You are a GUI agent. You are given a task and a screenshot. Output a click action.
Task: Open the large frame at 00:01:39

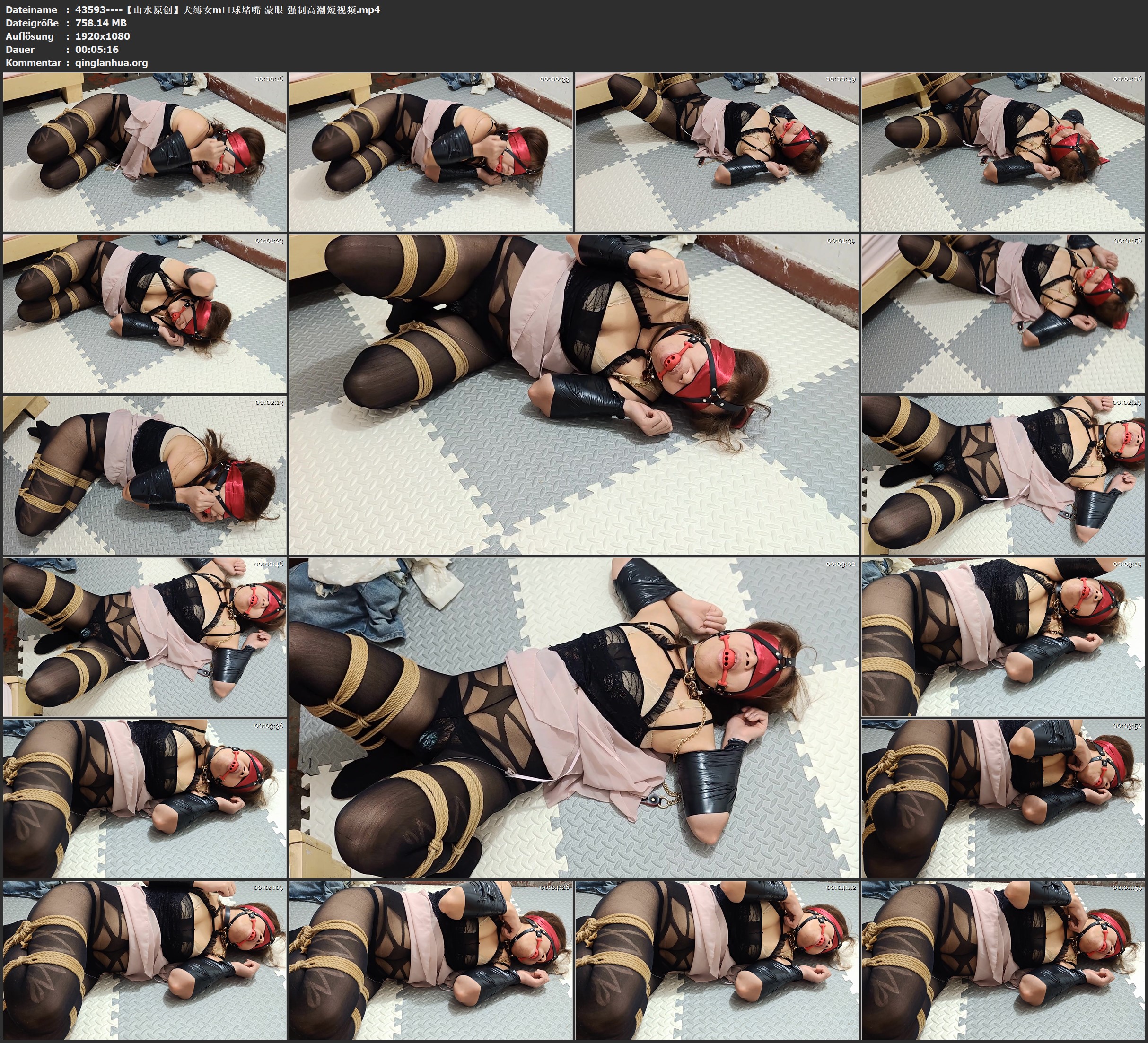[x=573, y=394]
